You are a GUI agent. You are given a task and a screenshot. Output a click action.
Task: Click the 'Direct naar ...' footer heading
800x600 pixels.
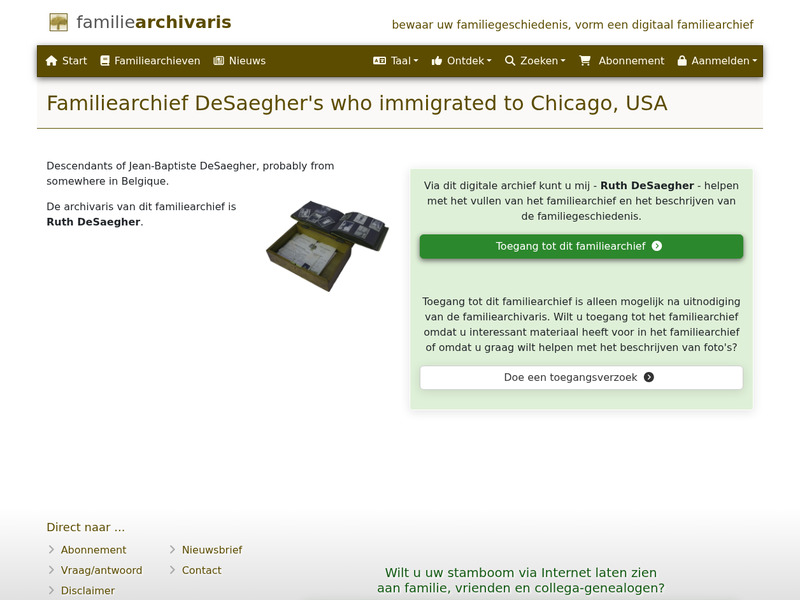86,527
